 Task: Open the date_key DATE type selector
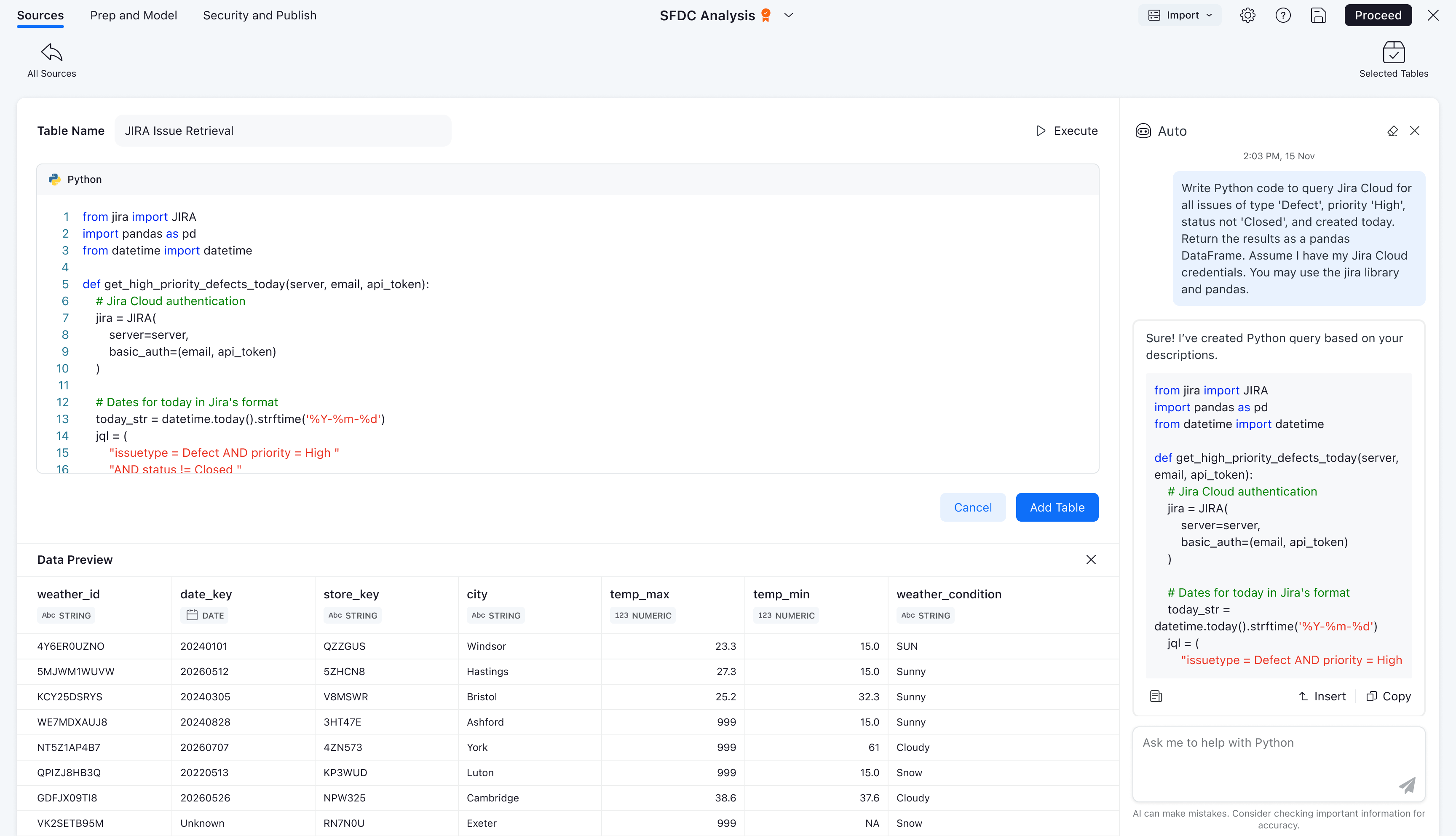click(205, 616)
